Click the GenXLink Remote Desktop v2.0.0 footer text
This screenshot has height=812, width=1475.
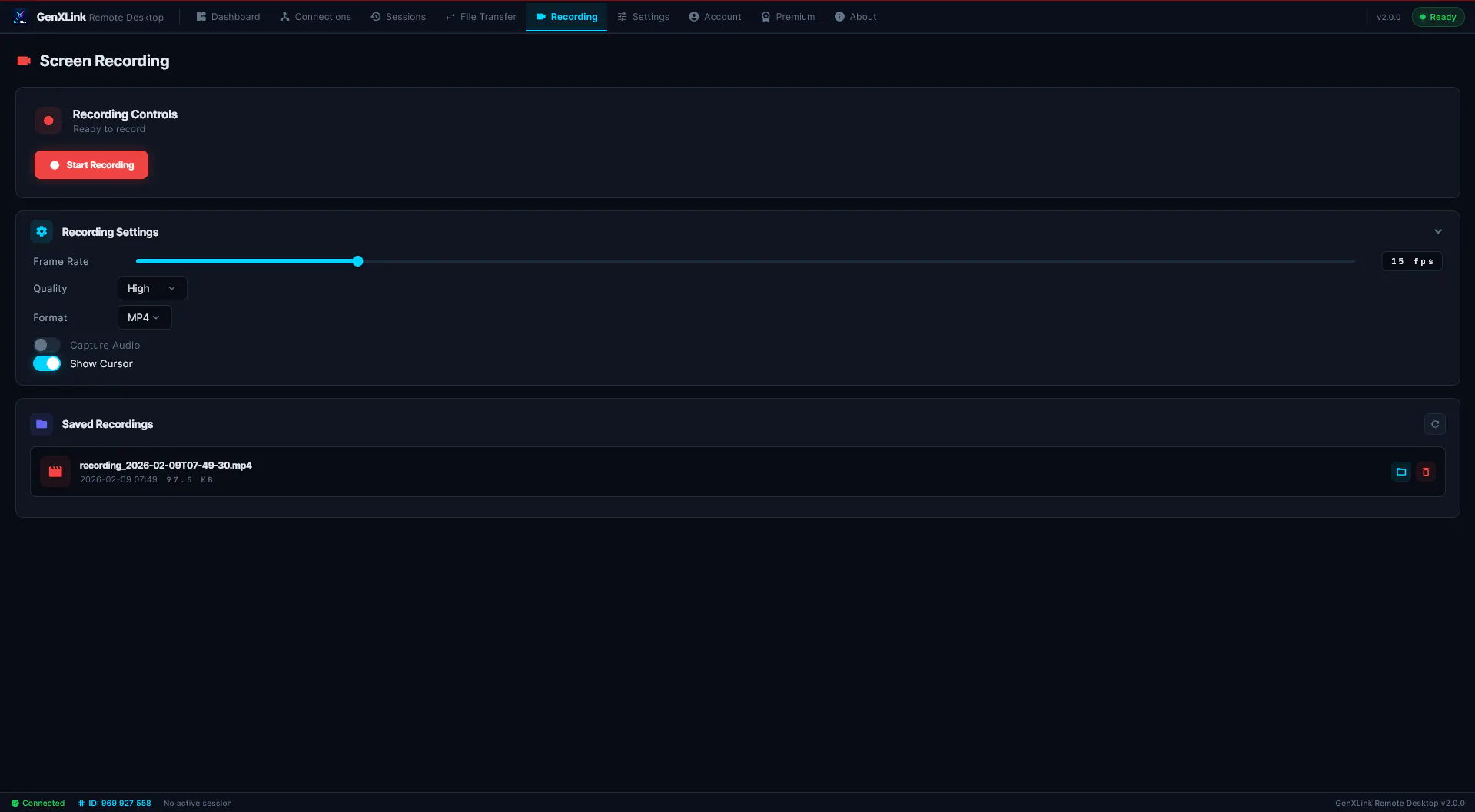[x=1400, y=803]
